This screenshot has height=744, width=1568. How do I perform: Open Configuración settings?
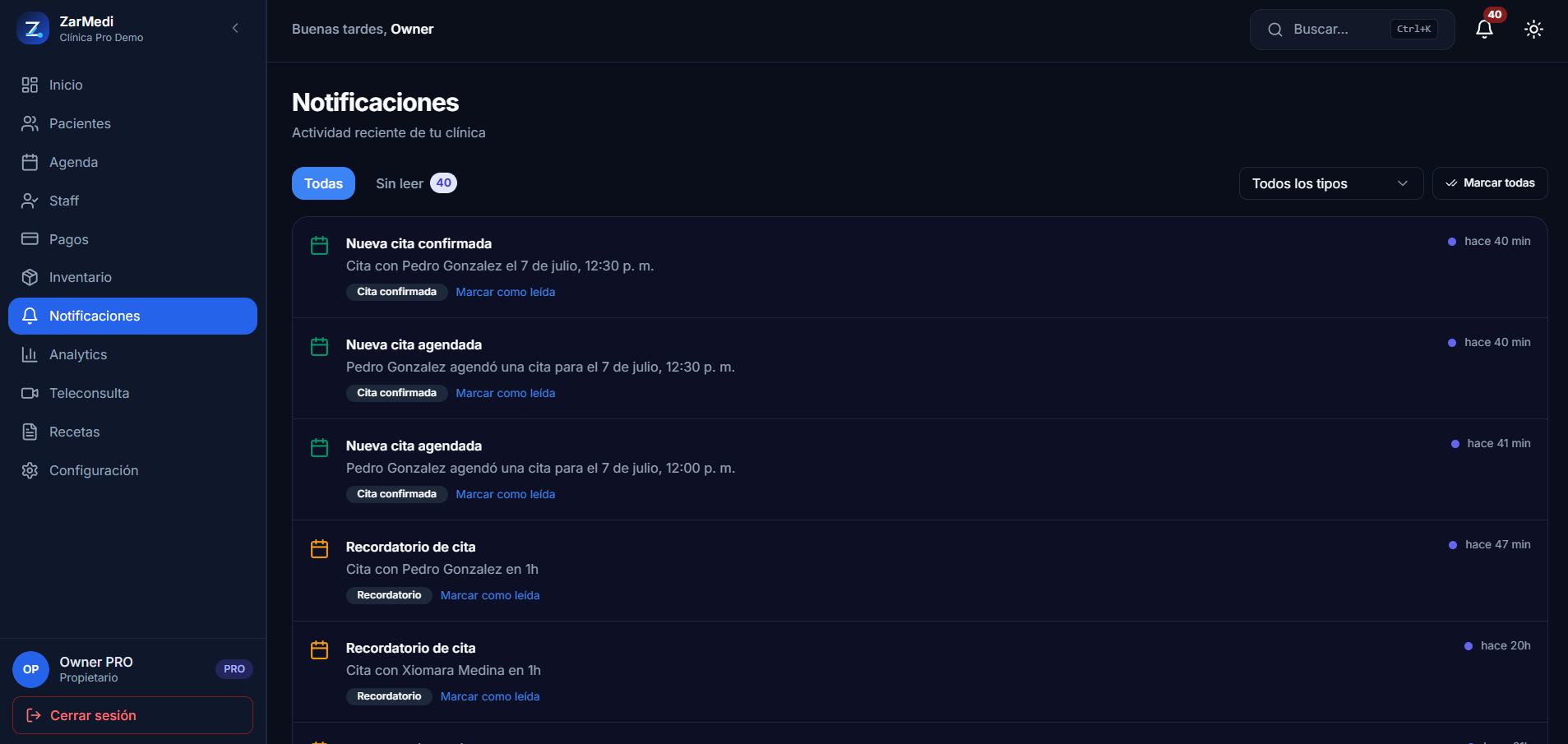tap(132, 470)
